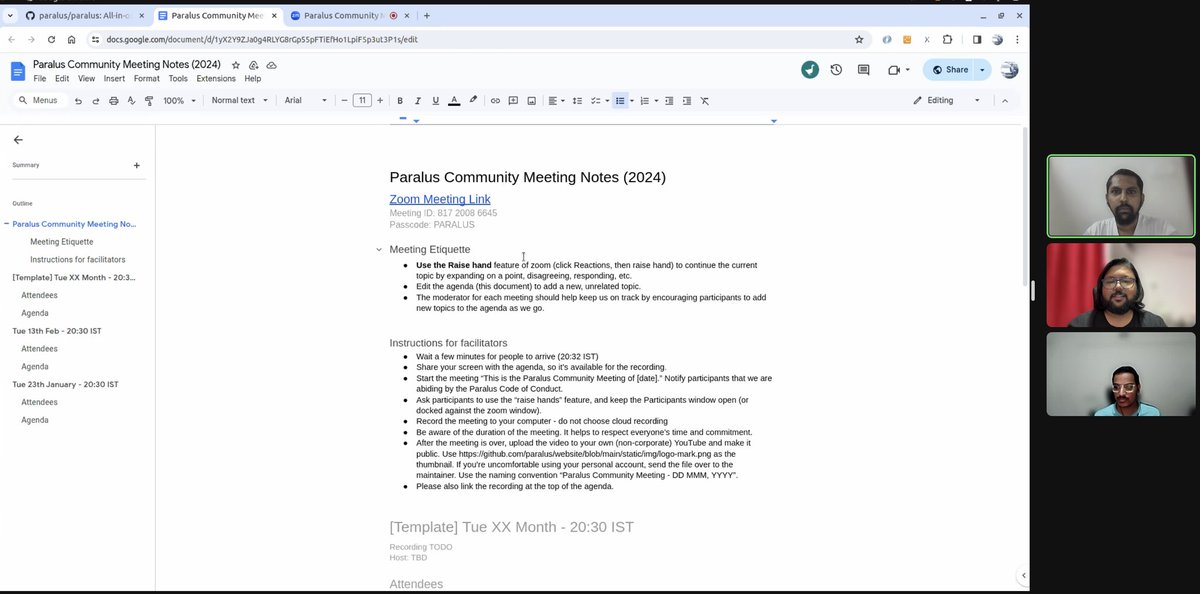
Task: Open the Format menu
Action: pos(147,79)
